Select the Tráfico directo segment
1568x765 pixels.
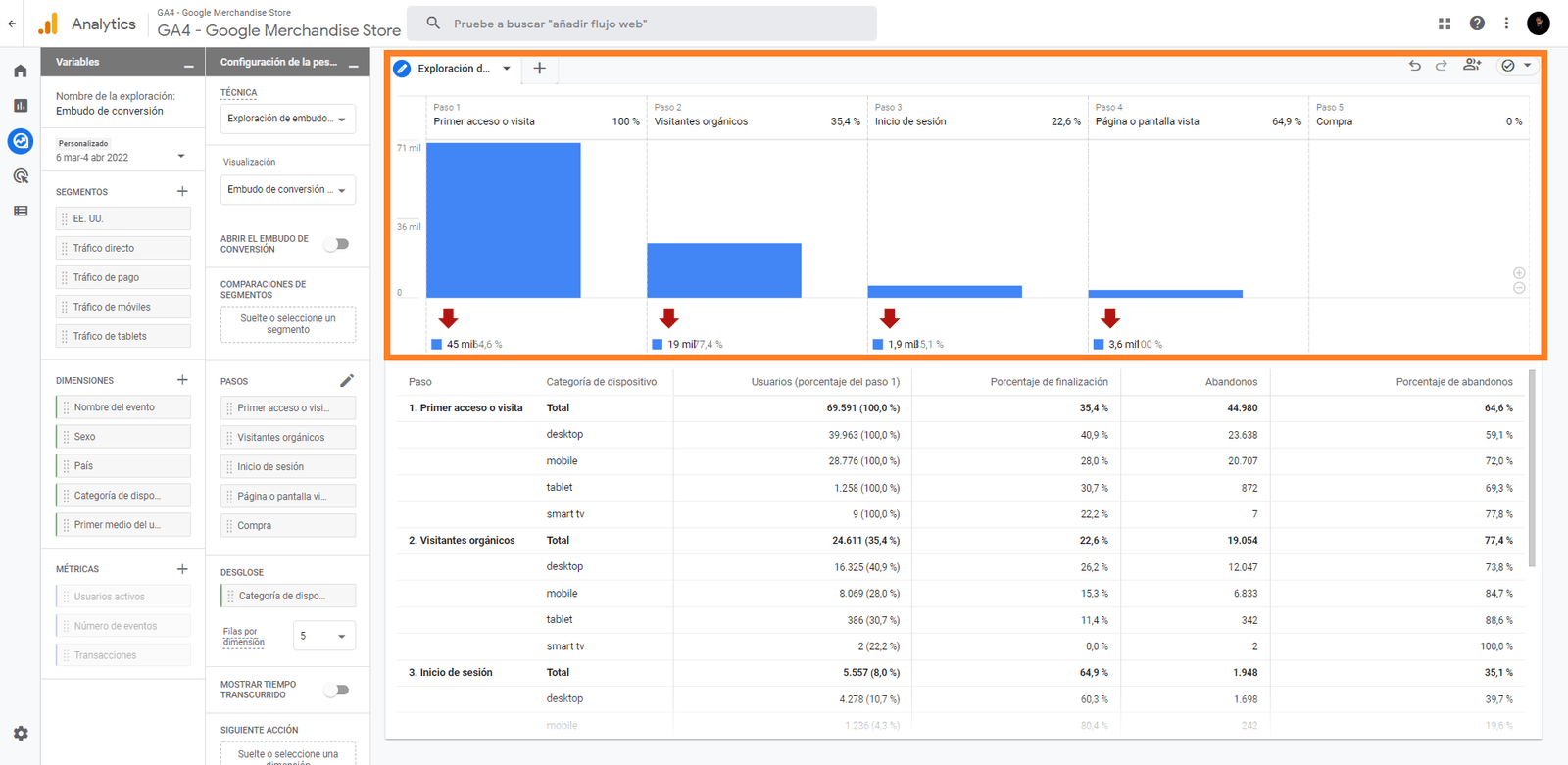[x=123, y=248]
